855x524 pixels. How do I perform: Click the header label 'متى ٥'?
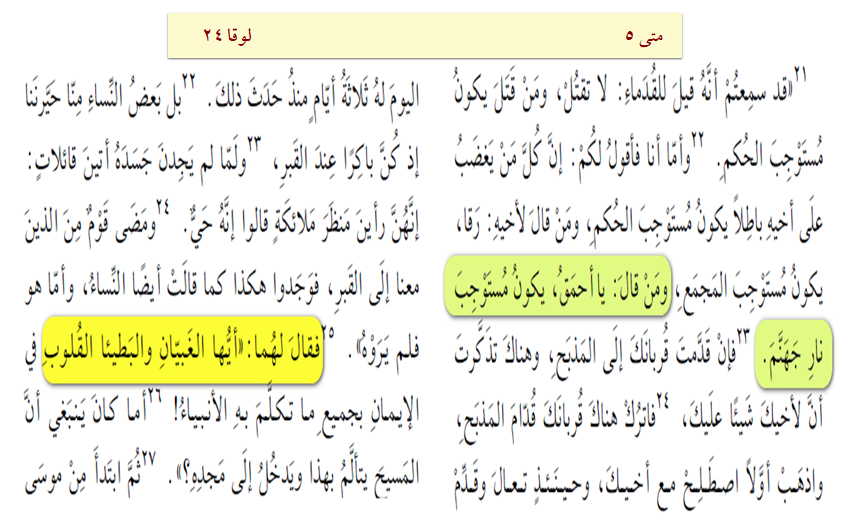(644, 36)
